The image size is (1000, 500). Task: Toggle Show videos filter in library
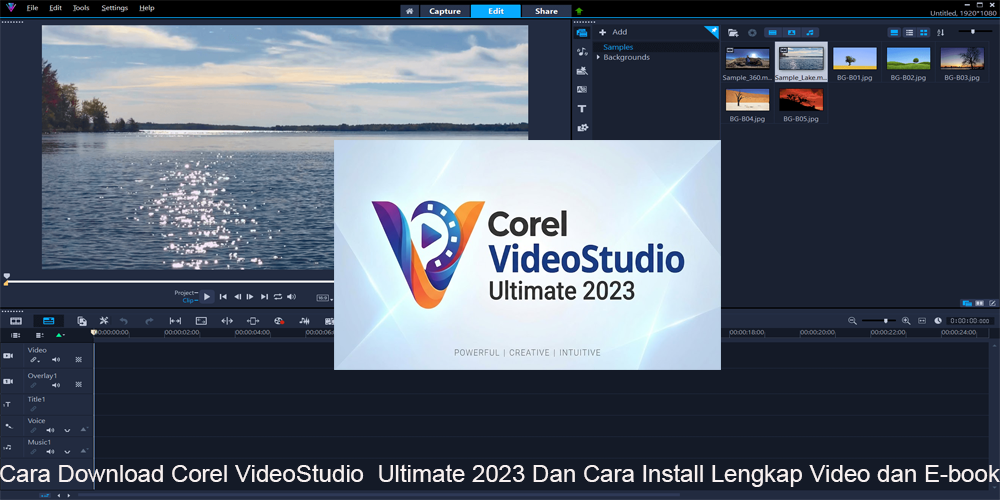click(x=772, y=33)
